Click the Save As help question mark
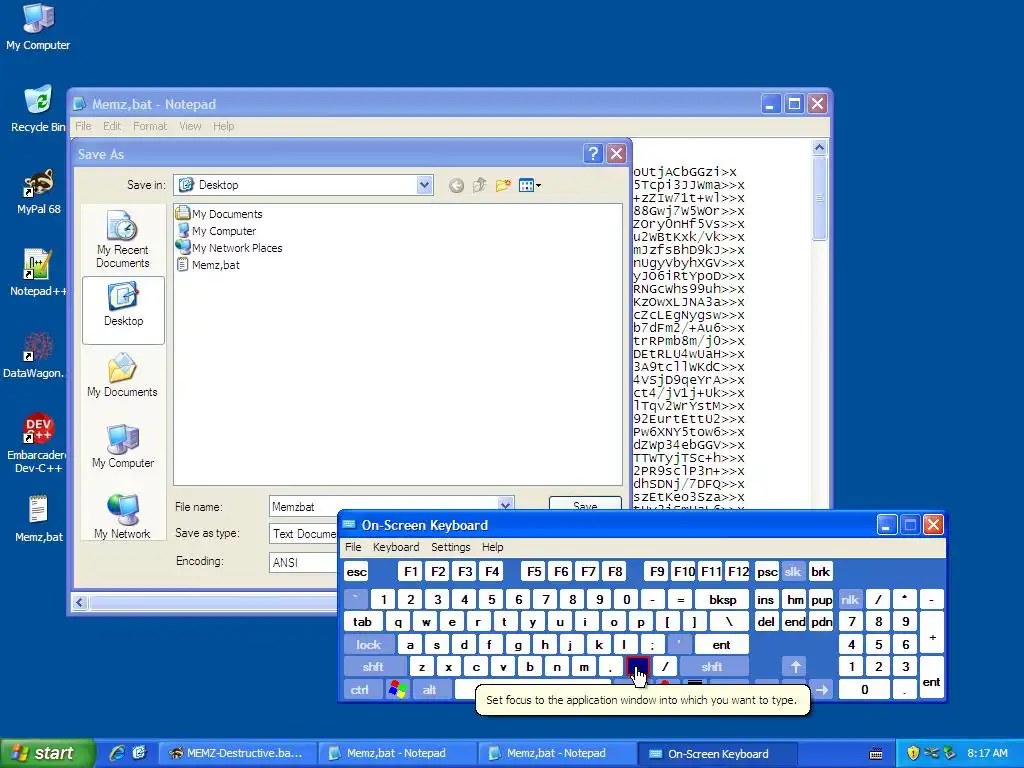Screen dimensions: 1024x768 [x=592, y=153]
